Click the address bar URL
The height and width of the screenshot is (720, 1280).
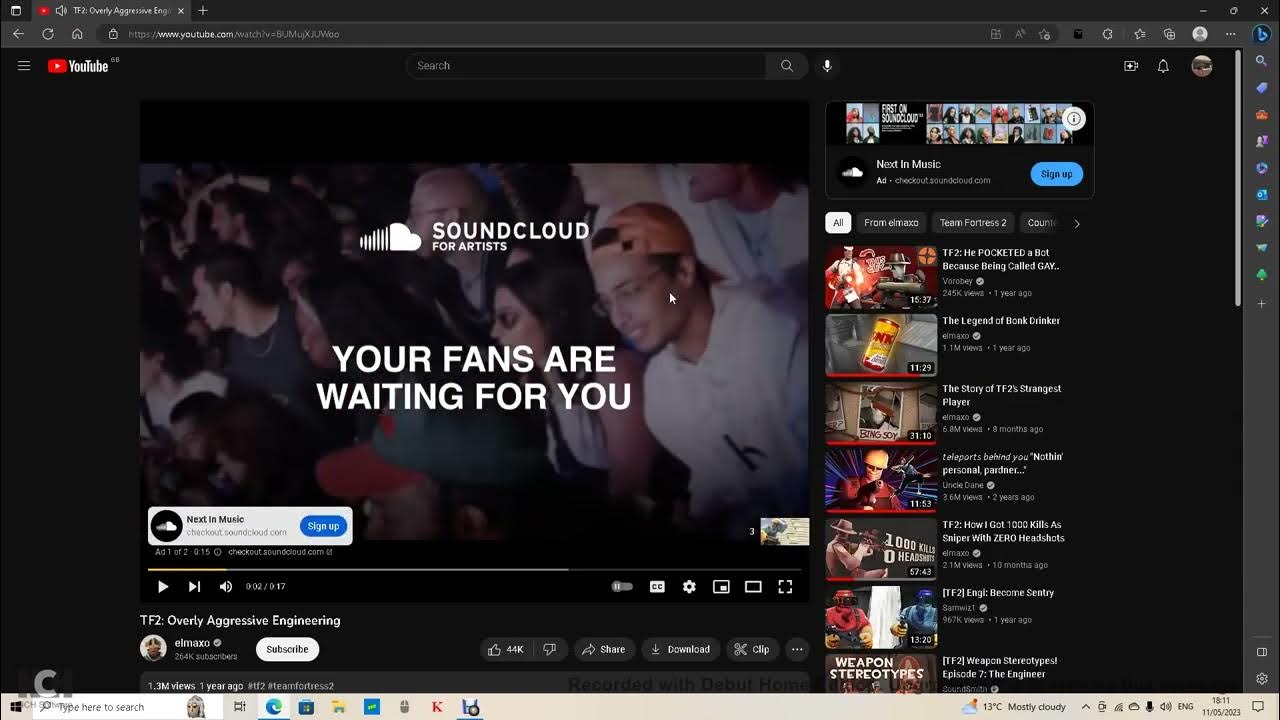click(x=234, y=34)
